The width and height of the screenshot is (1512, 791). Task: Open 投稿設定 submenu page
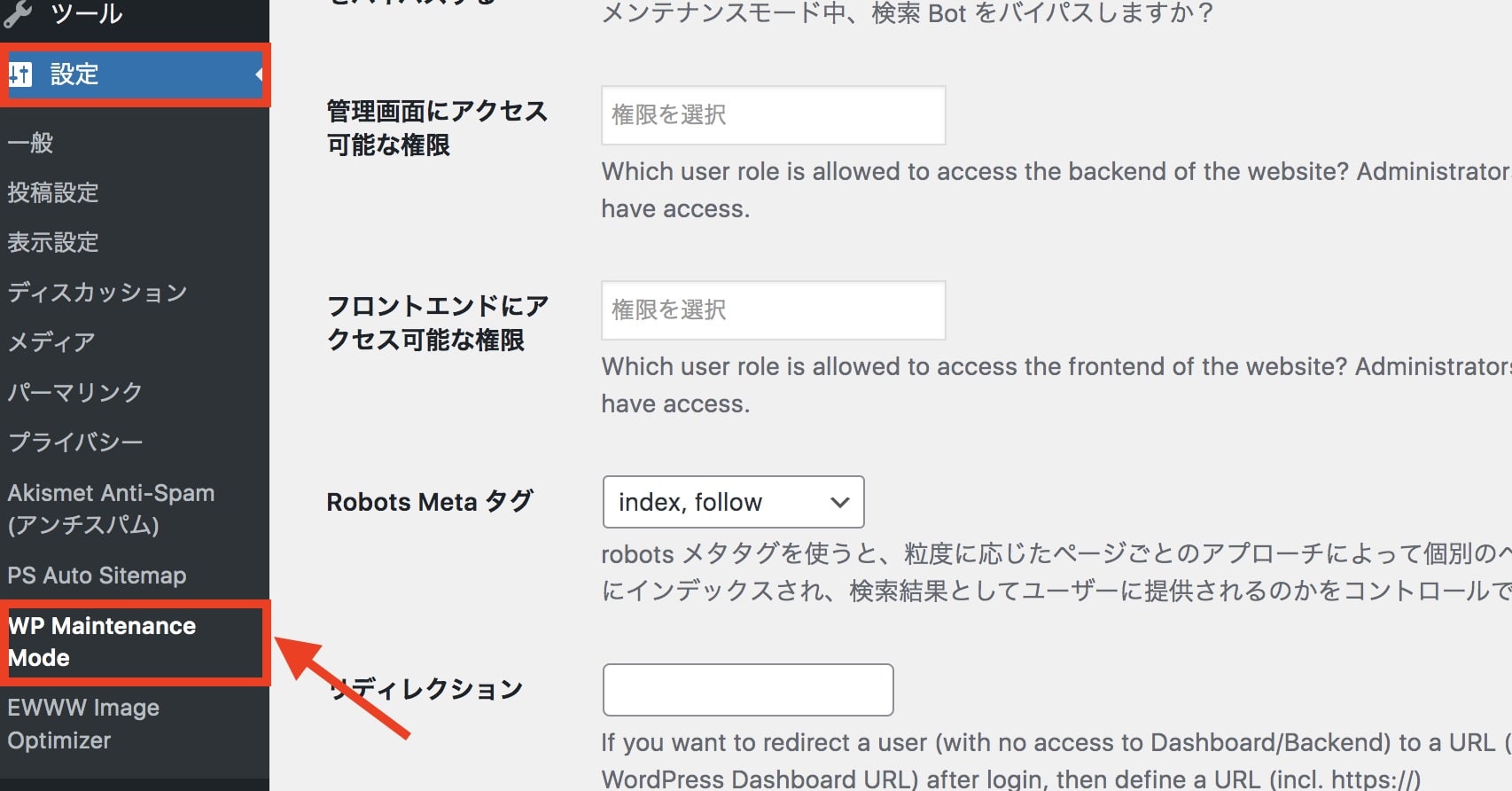pyautogui.click(x=53, y=192)
